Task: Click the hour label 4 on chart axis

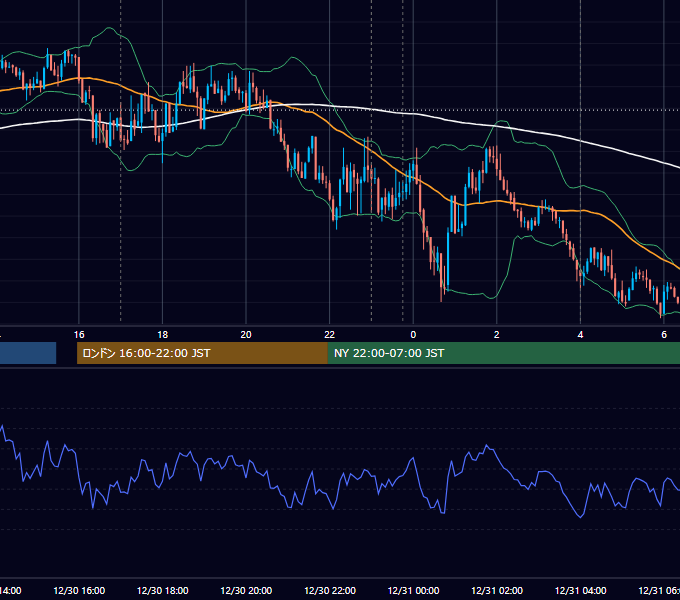Action: [580, 335]
